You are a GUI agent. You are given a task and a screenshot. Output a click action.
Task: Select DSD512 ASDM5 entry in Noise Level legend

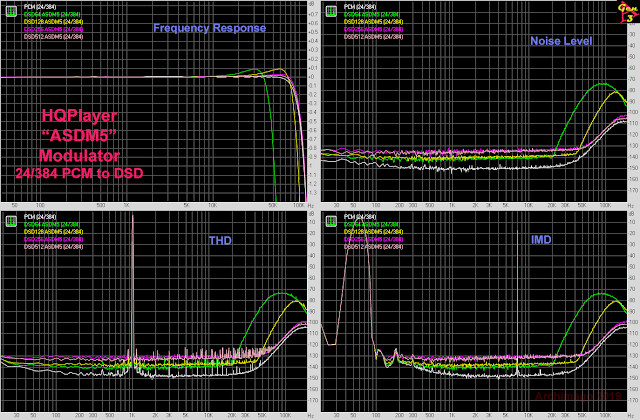[x=373, y=37]
